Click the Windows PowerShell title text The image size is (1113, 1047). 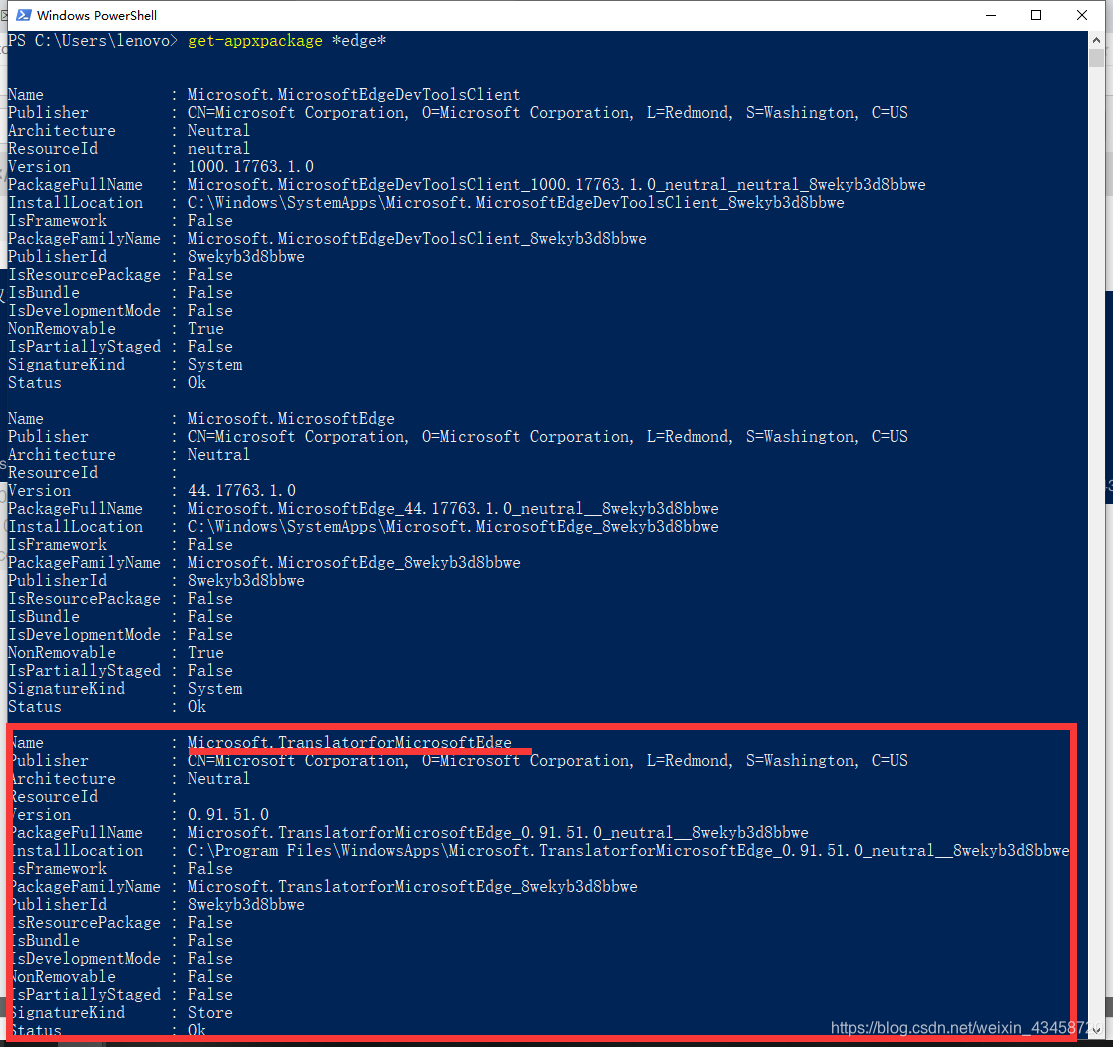click(x=97, y=15)
